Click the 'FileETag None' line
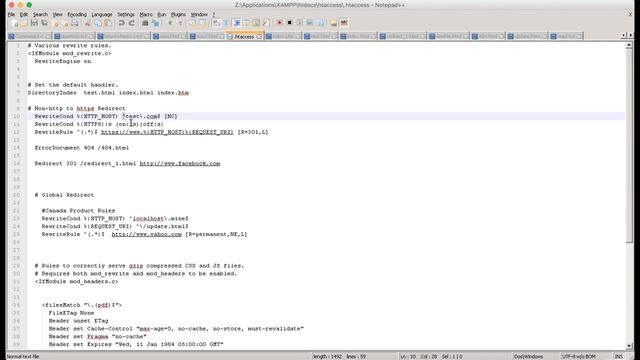 (x=71, y=313)
